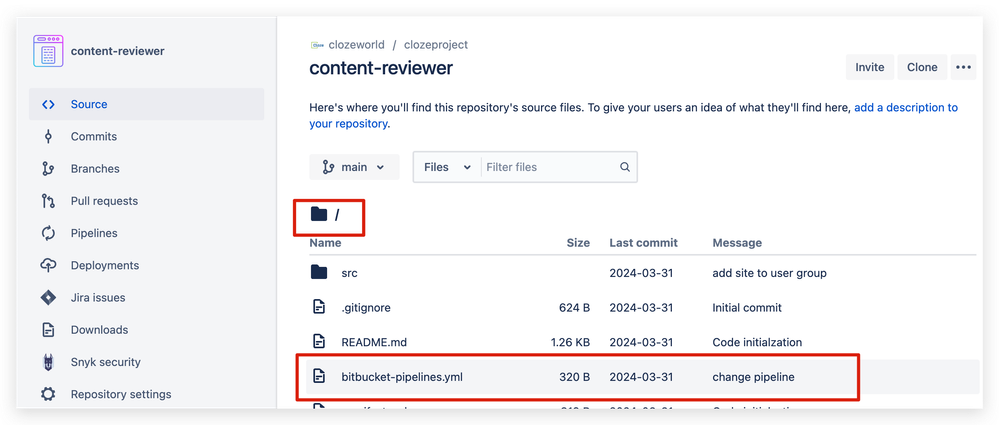Click the Pipelines circular arrows icon

(48, 233)
